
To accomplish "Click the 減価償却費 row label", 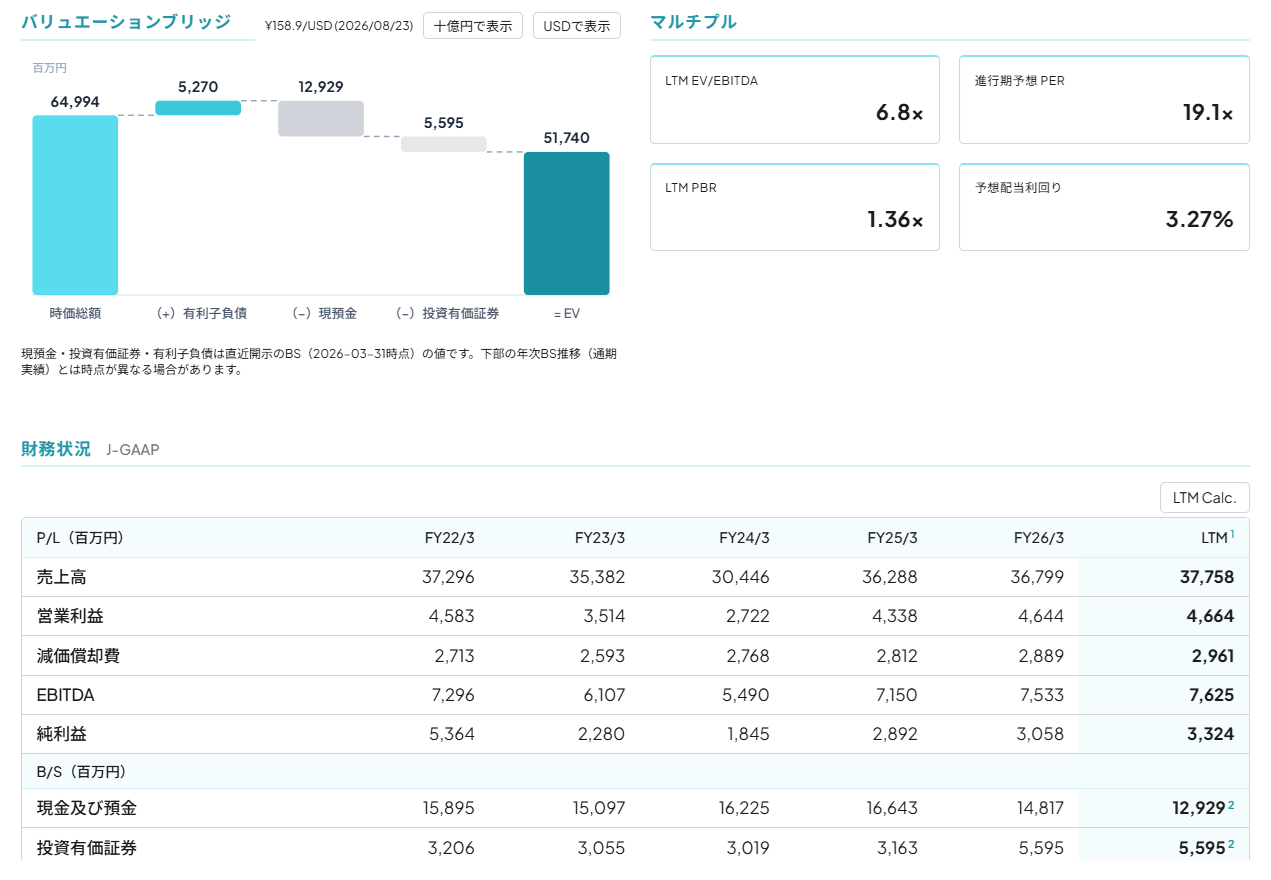I will (78, 656).
